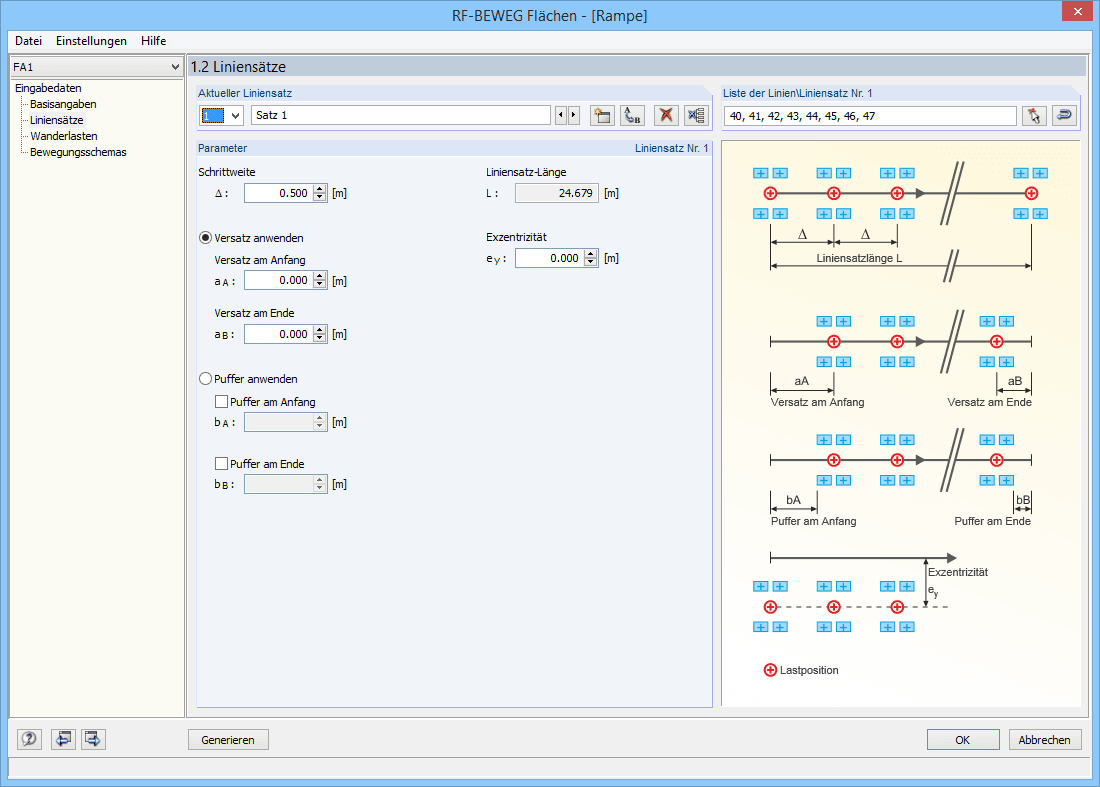Enable Puffer am Ende checkbox
The image size is (1100, 787).
(221, 464)
